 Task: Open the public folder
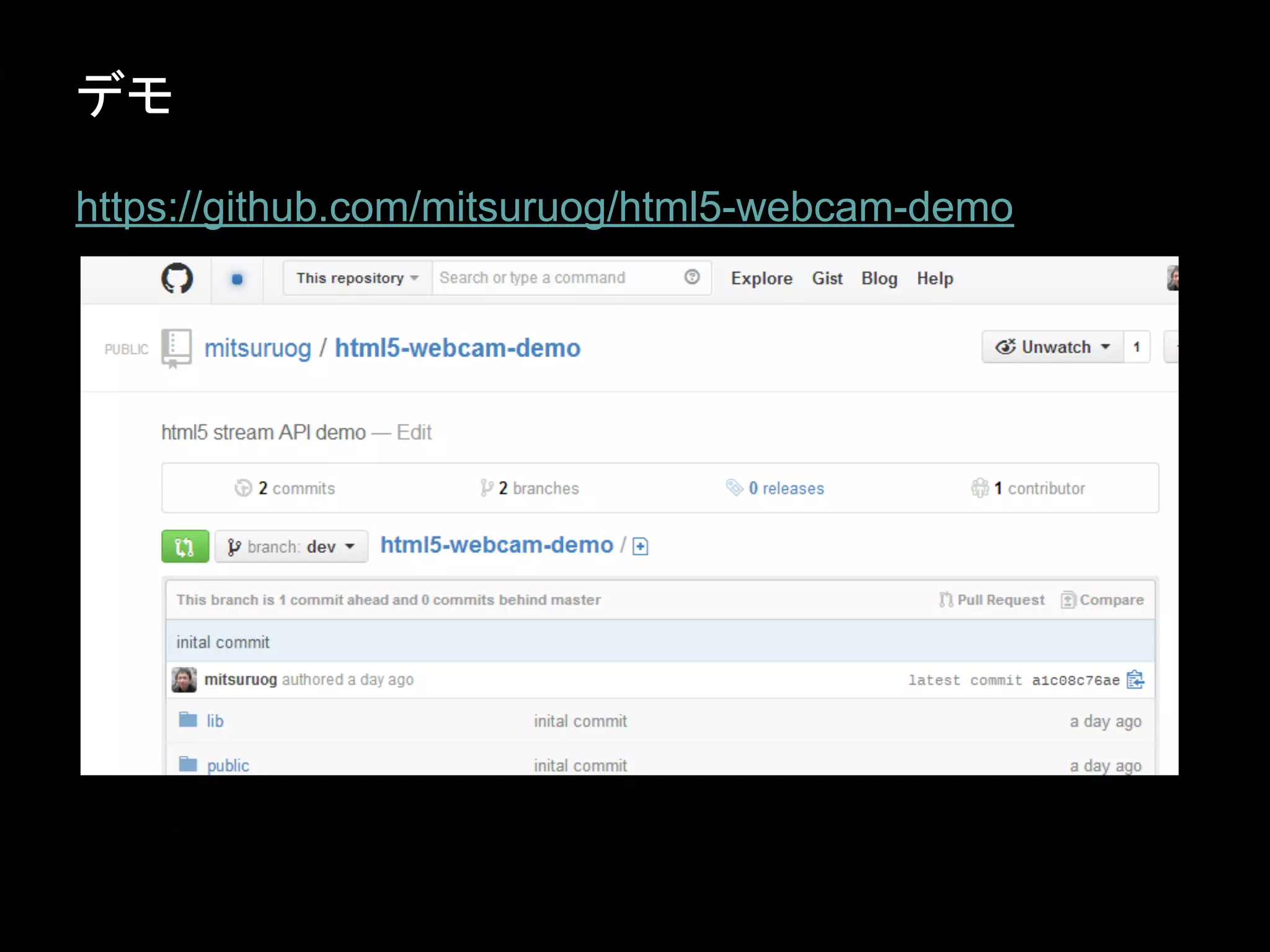point(228,766)
